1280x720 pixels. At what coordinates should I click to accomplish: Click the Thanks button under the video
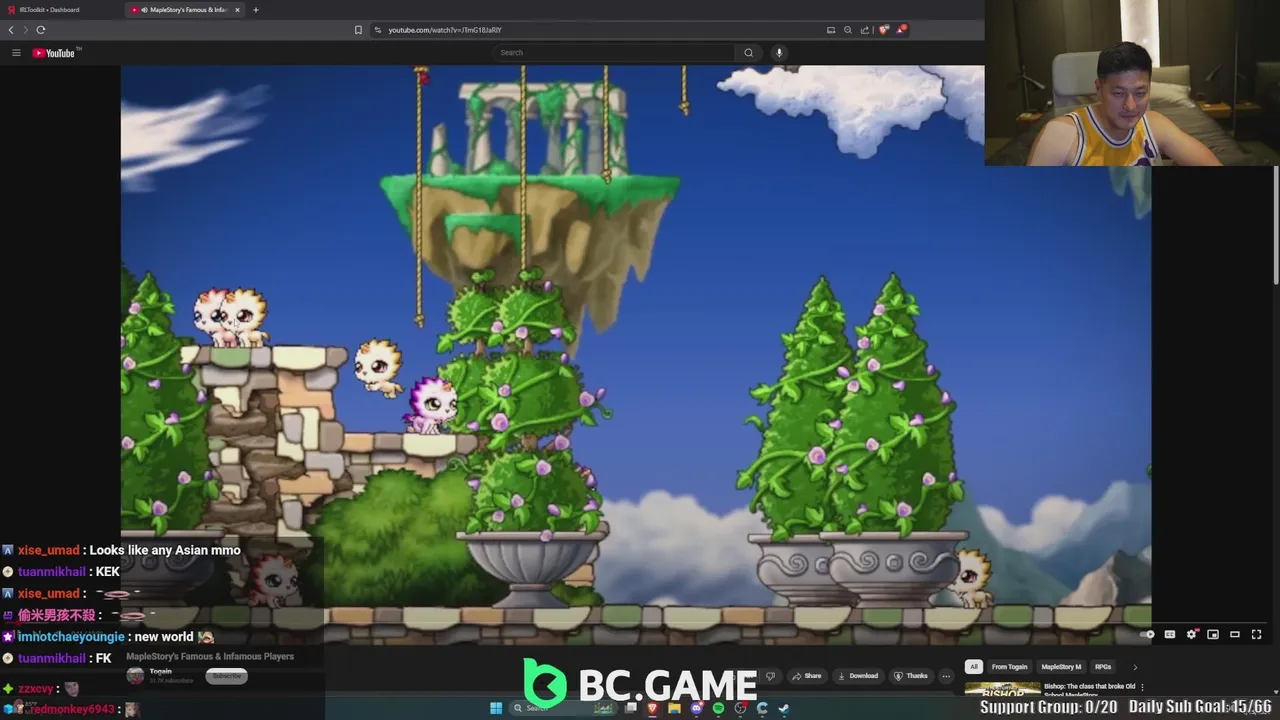(x=910, y=676)
